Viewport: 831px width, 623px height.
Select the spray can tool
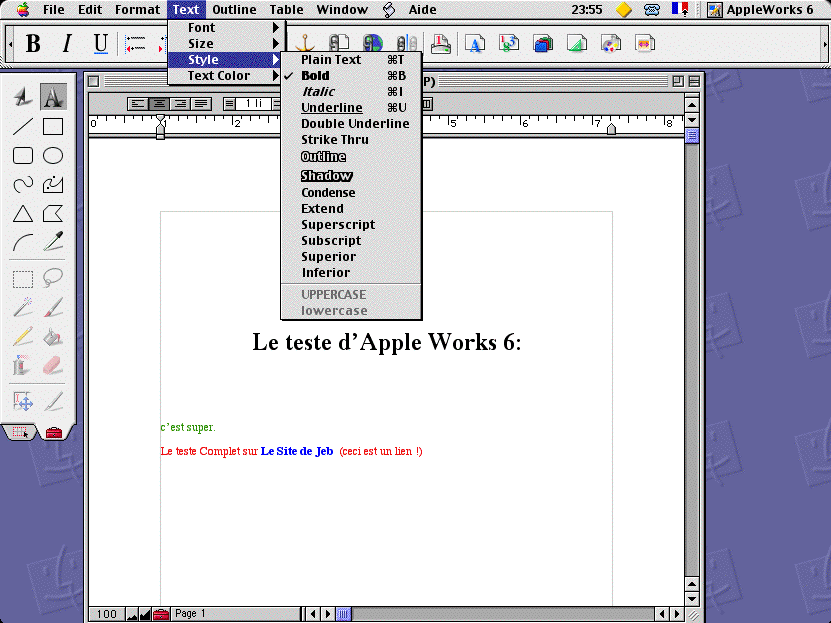23,366
